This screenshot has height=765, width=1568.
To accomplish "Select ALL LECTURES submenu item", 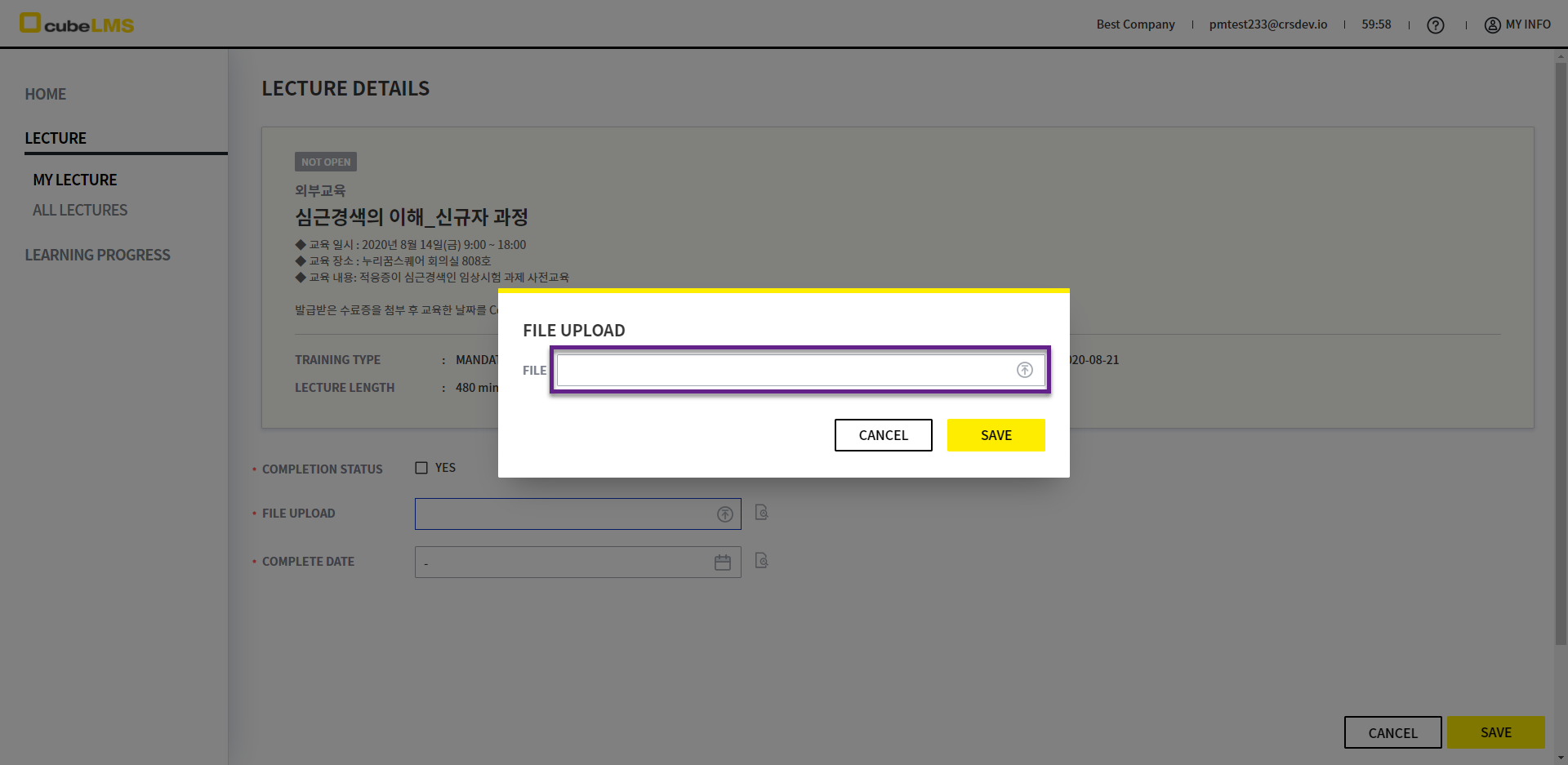I will (x=80, y=210).
